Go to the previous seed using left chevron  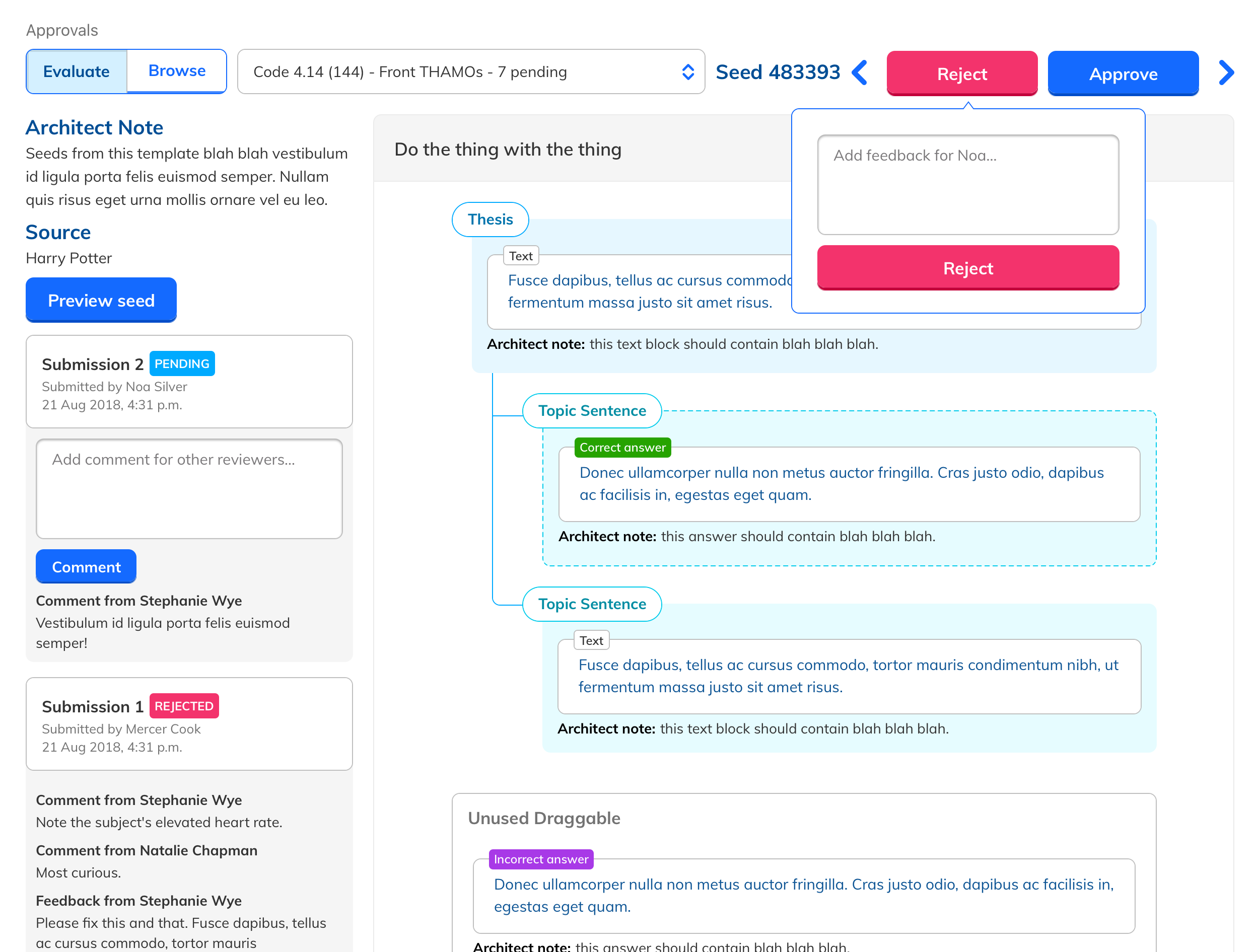click(x=860, y=73)
